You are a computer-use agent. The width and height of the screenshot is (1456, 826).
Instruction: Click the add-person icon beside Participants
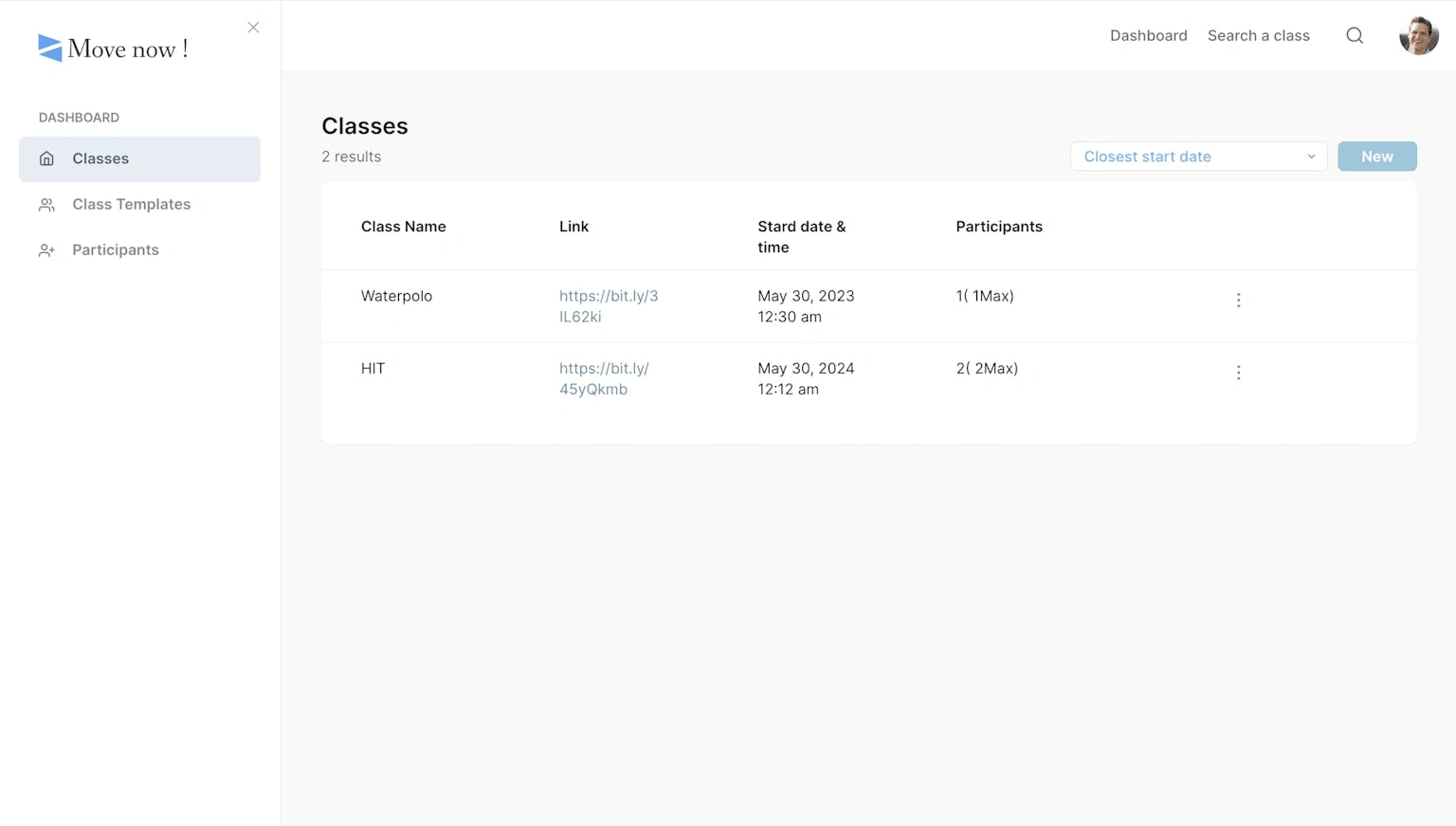pos(46,250)
